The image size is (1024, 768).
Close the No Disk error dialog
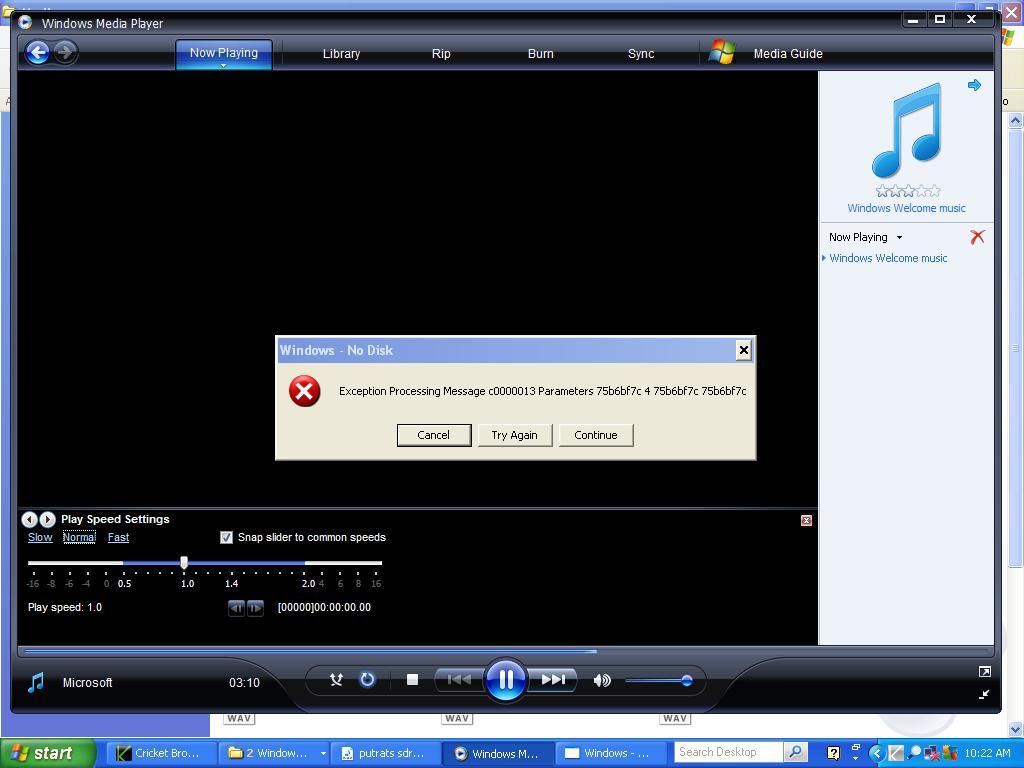pos(743,351)
